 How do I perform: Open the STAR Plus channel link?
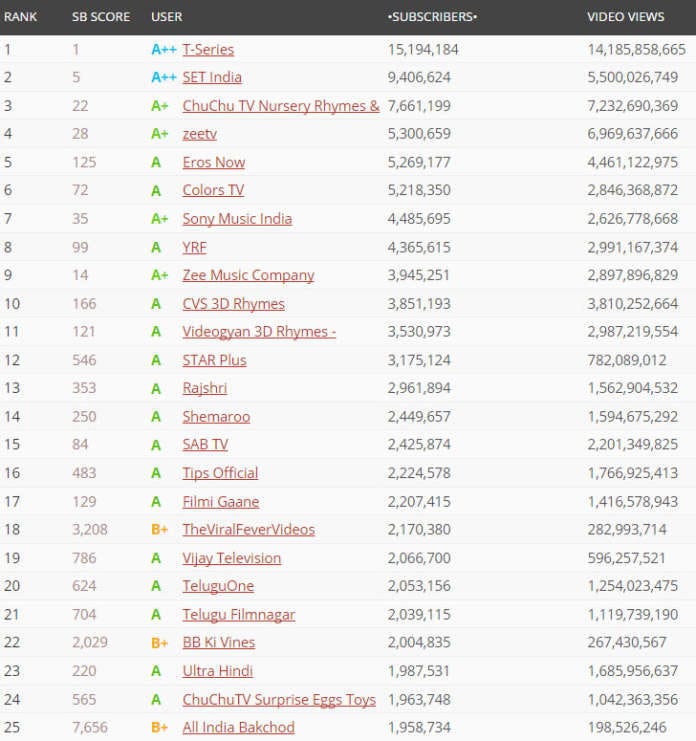(215, 360)
